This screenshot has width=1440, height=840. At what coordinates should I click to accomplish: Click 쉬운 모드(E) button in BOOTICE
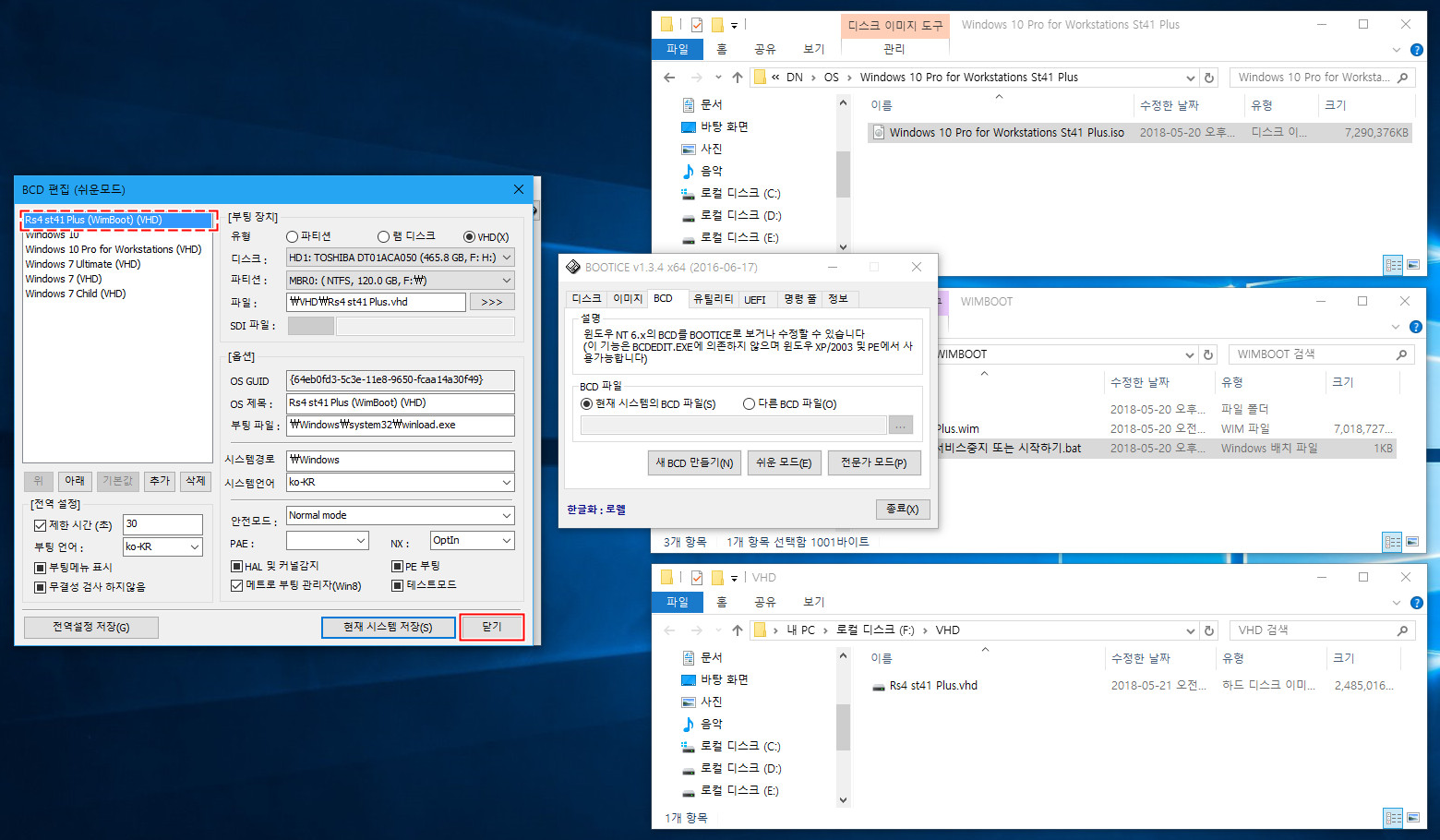(x=784, y=462)
